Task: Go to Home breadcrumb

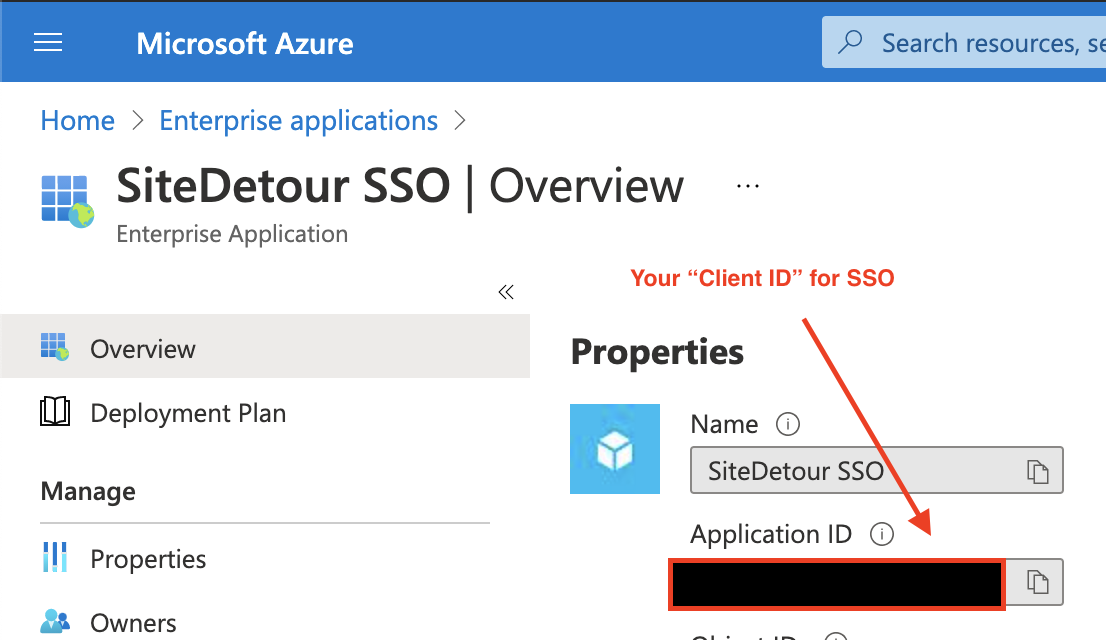Action: 78,121
